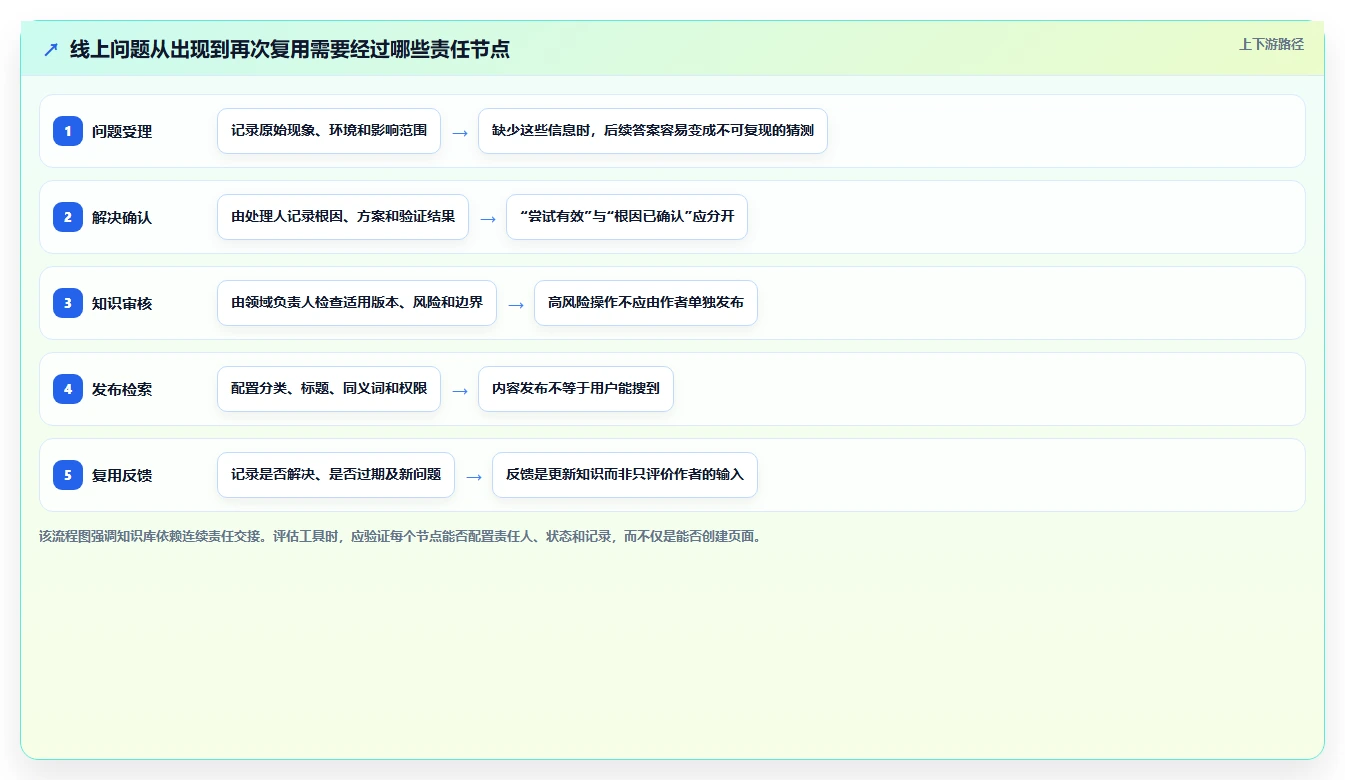Click the 上下游路径 label
Image resolution: width=1345 pixels, height=780 pixels.
[x=1271, y=44]
